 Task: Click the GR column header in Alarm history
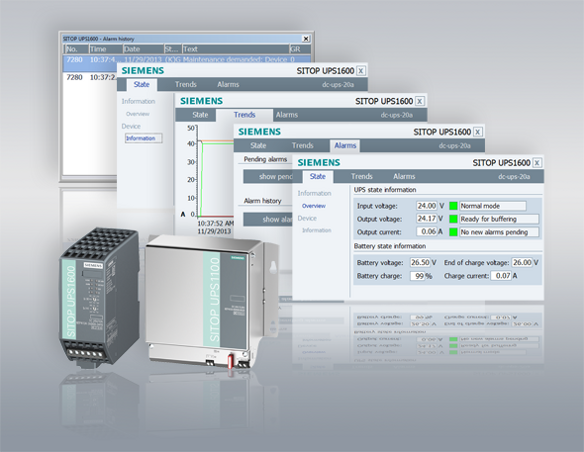coord(300,49)
